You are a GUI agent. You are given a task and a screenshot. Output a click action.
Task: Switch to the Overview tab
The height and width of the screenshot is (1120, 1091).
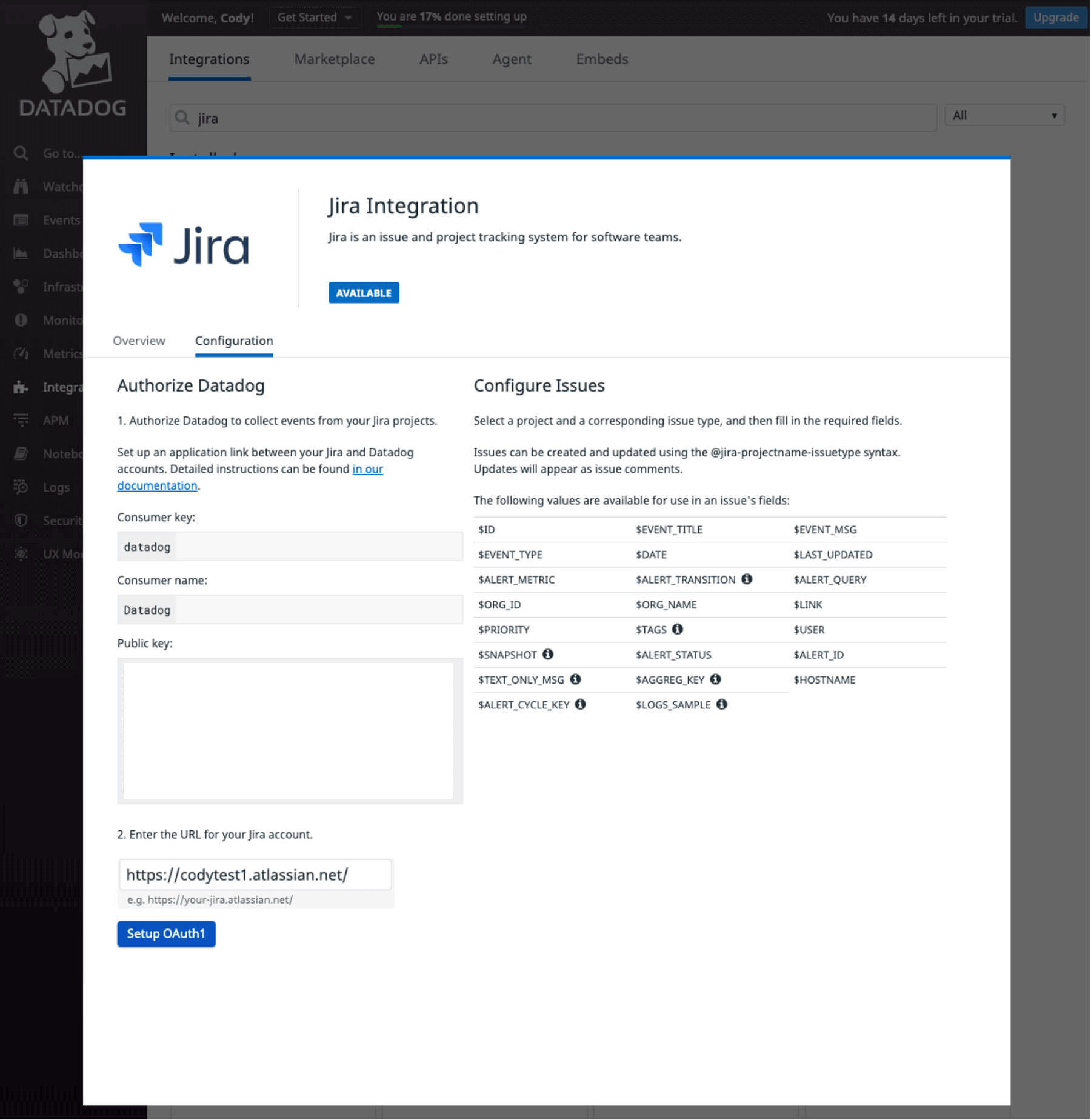pos(138,341)
